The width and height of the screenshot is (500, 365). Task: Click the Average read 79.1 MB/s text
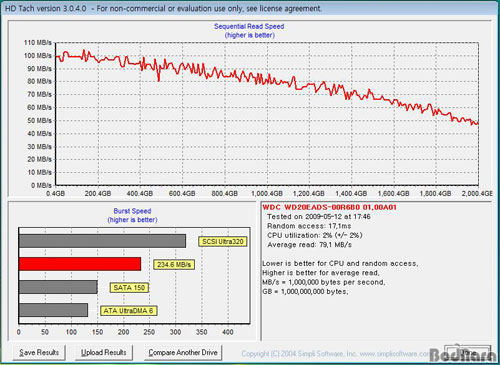(x=309, y=245)
